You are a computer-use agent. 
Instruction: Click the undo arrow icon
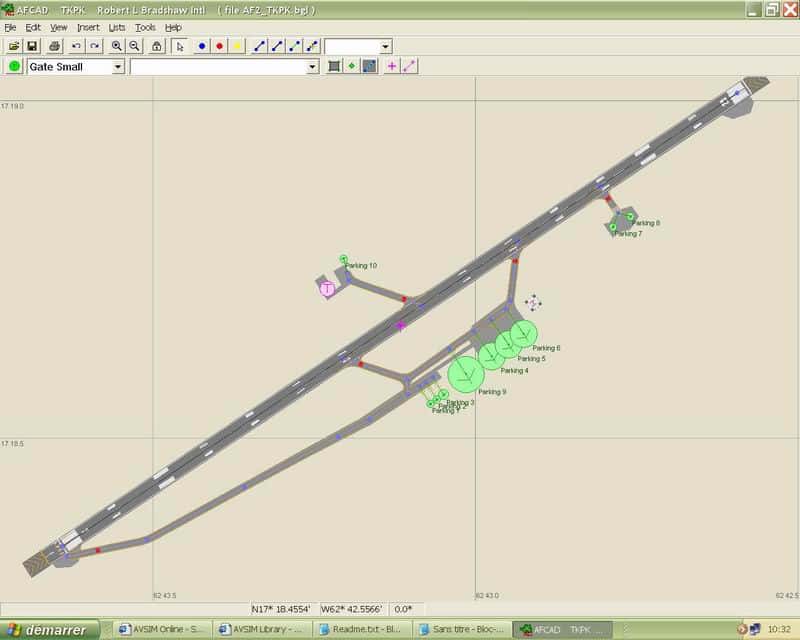[x=77, y=46]
